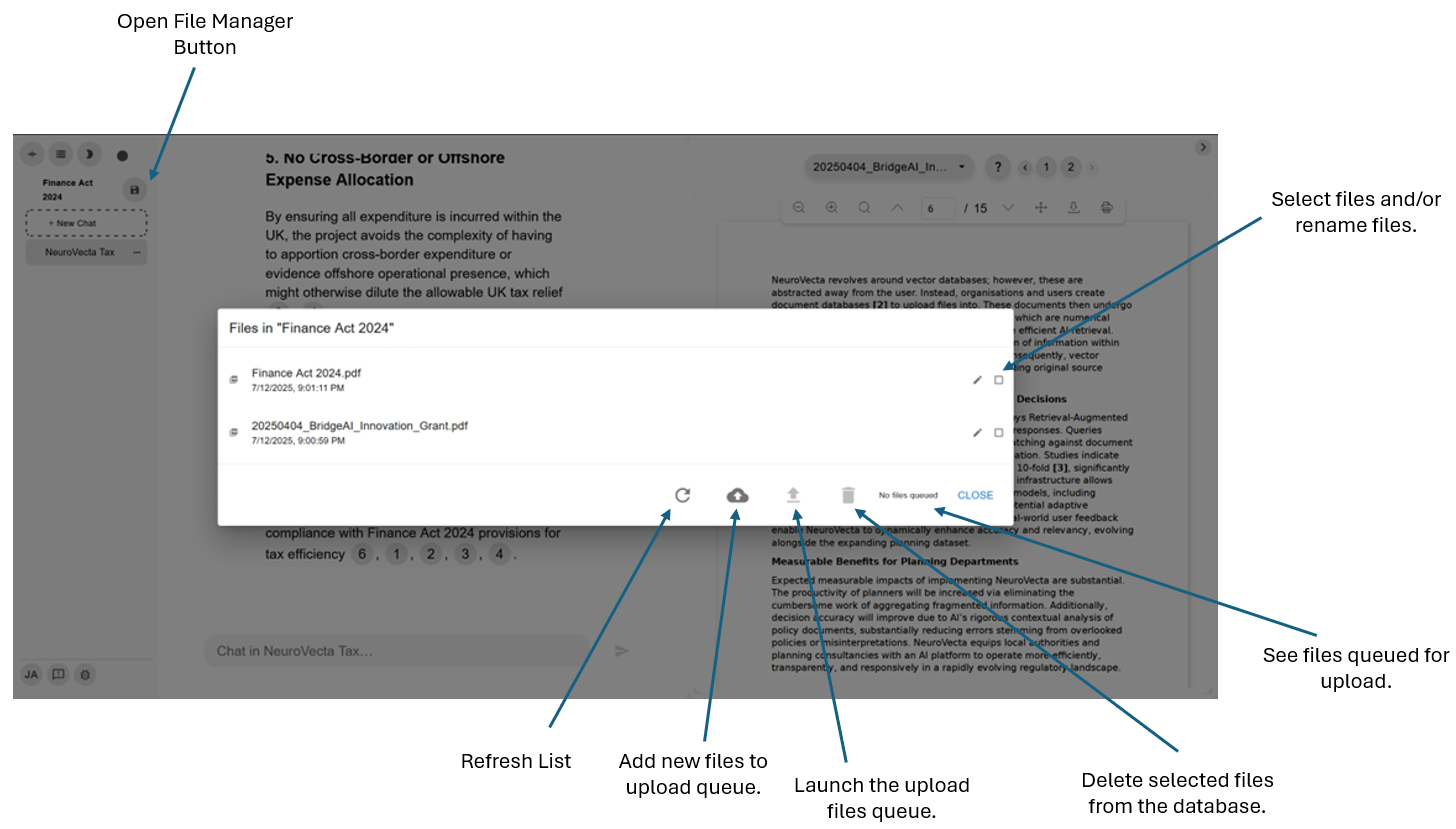The height and width of the screenshot is (829, 1456).
Task: Zoom in on the PDF viewer
Action: coord(832,208)
